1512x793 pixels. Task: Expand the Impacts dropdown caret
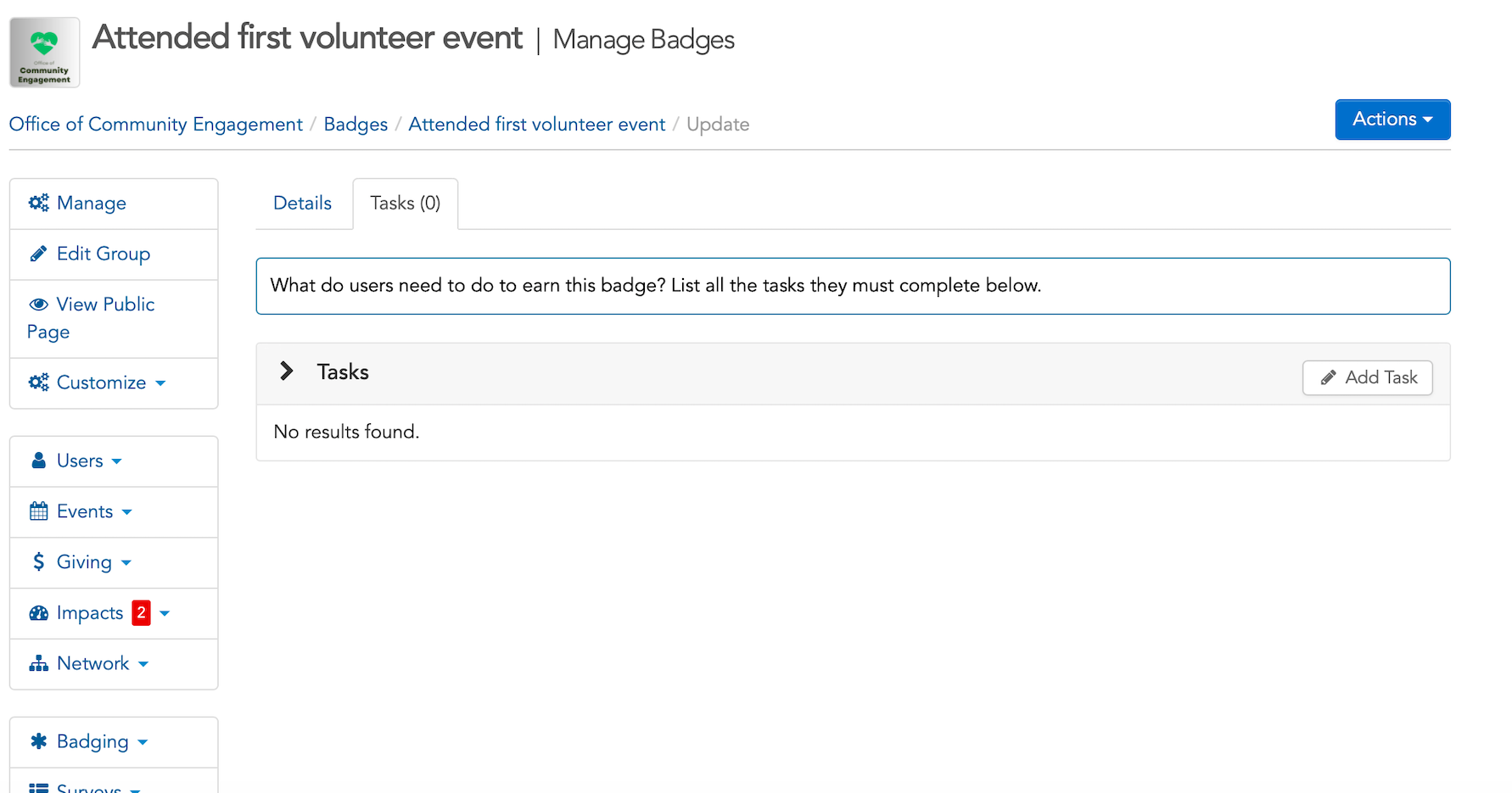coord(165,613)
